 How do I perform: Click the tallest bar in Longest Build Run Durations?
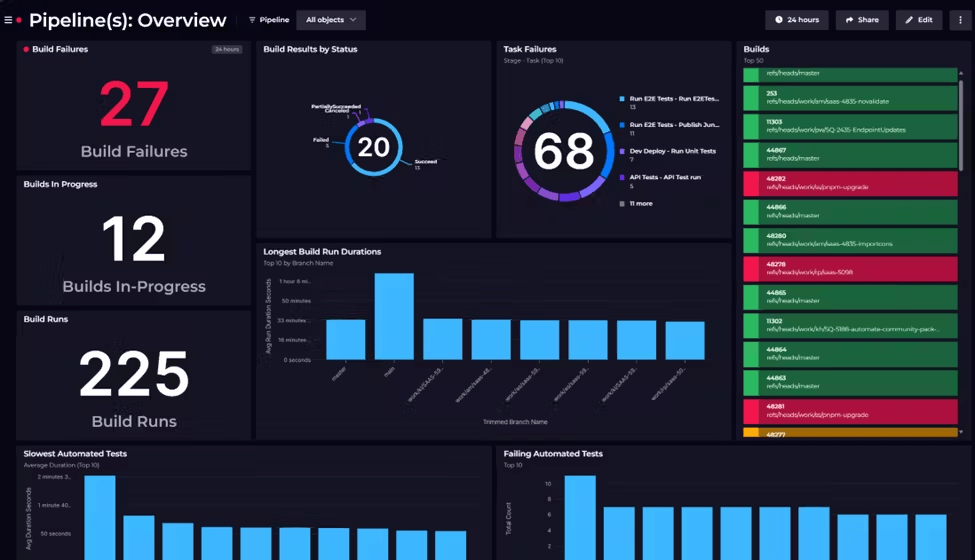tap(394, 316)
